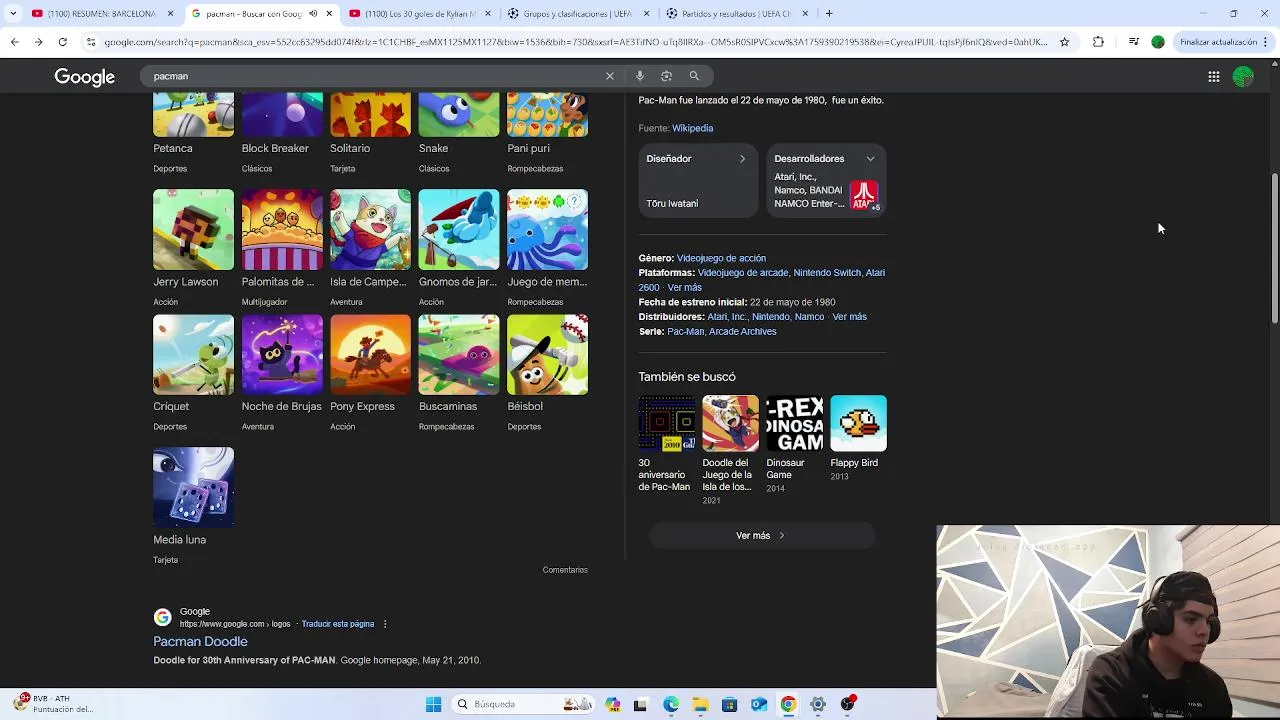1280x720 pixels.
Task: Open the Block Breaker game
Action: [x=282, y=115]
